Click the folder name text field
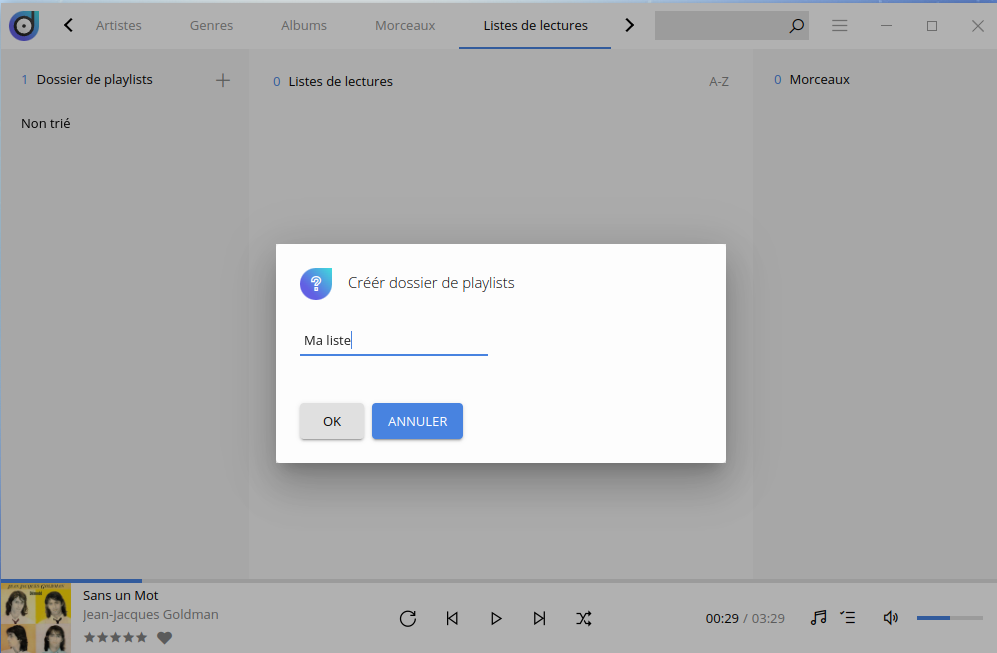The width and height of the screenshot is (997, 653). [x=394, y=341]
